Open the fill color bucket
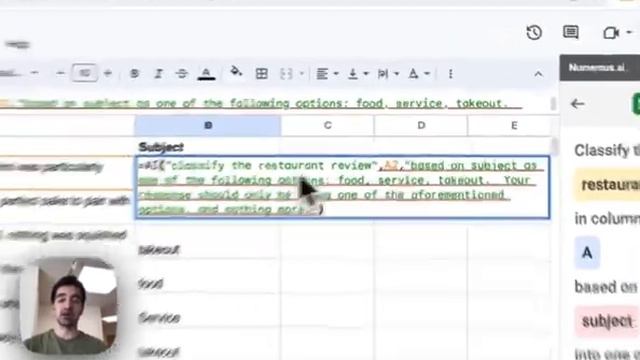This screenshot has width=640, height=360. click(236, 72)
